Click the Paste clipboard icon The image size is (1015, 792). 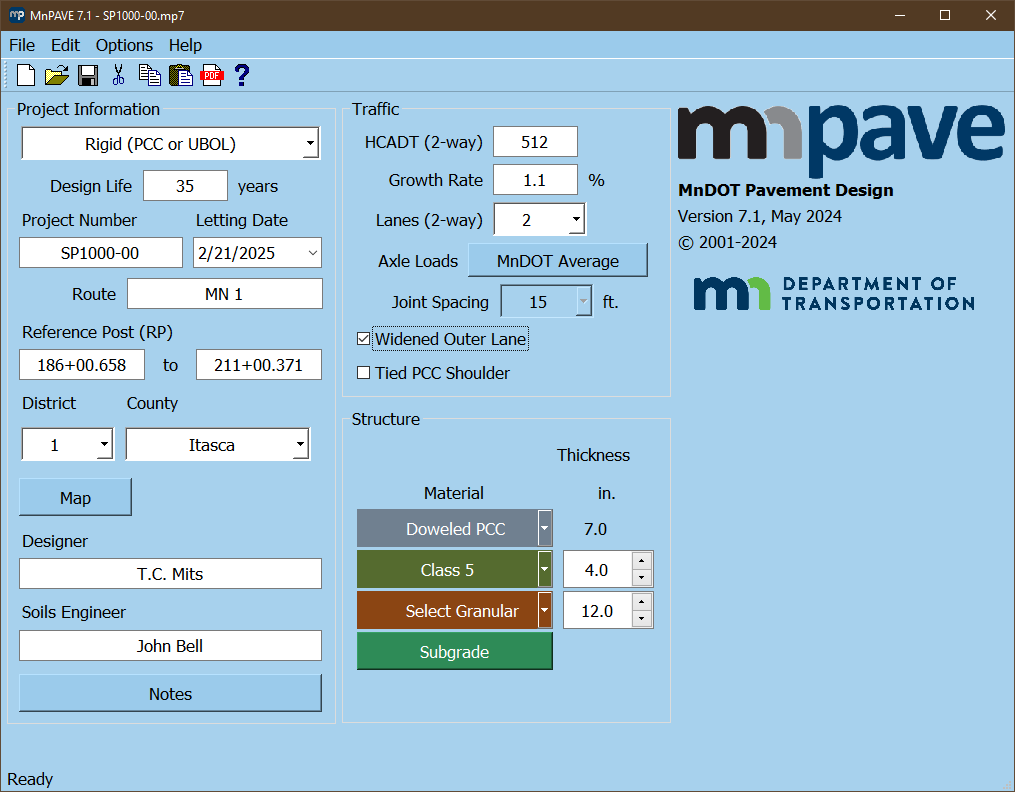click(180, 75)
